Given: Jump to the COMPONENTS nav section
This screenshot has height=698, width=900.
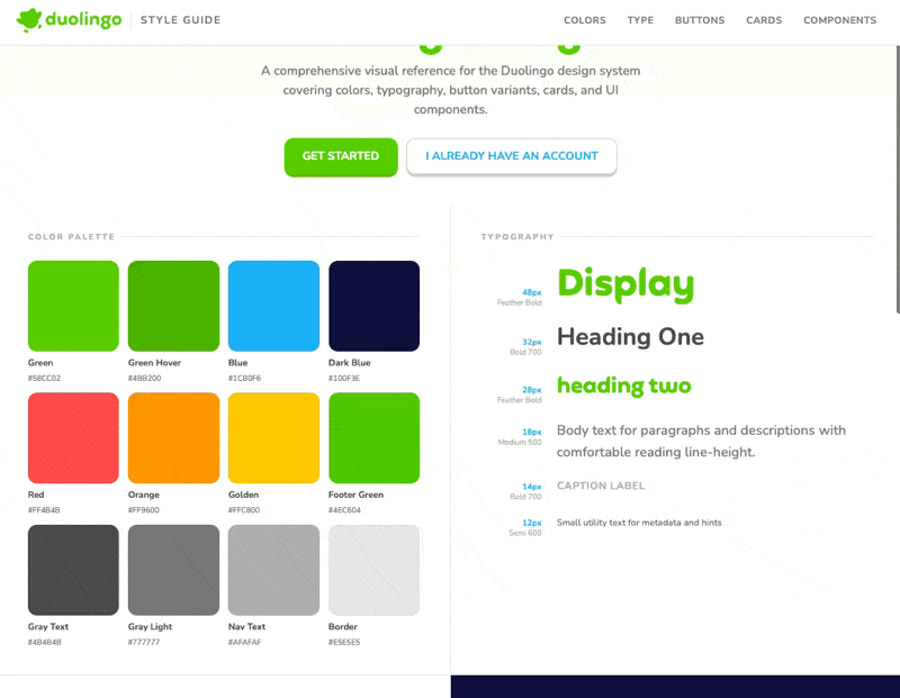Looking at the screenshot, I should point(840,20).
